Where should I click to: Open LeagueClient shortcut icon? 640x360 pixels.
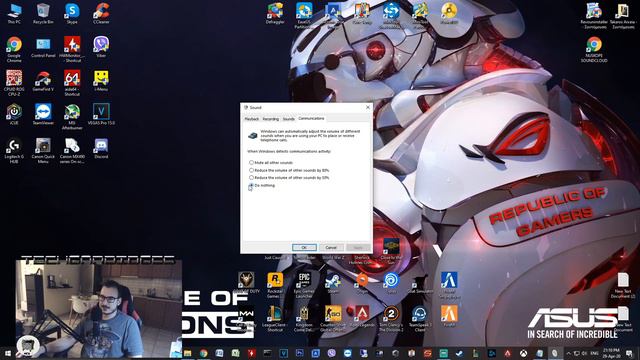click(275, 318)
